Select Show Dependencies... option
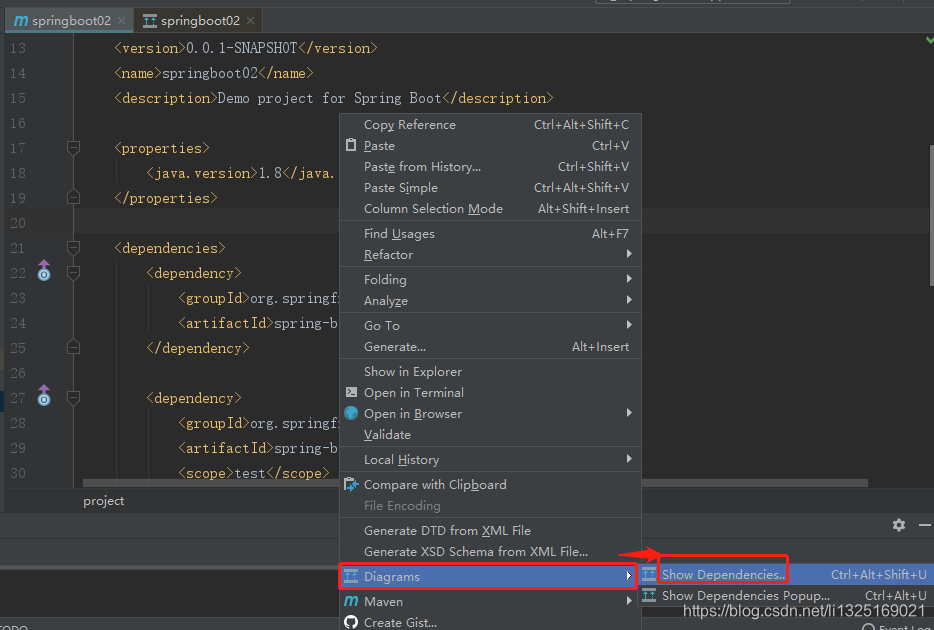The image size is (934, 630). pyautogui.click(x=786, y=575)
